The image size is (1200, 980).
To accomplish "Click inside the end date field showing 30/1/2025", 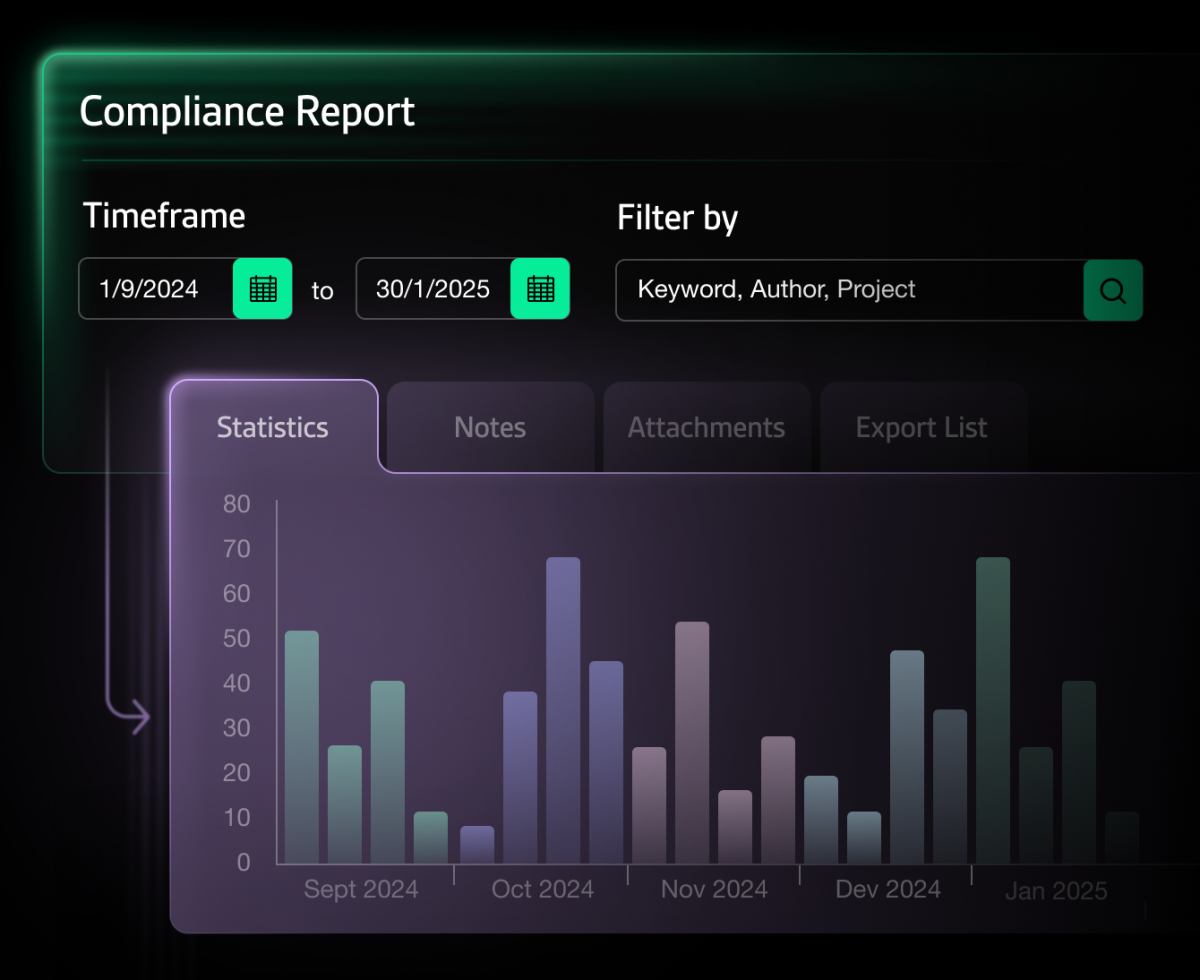I will (x=432, y=289).
